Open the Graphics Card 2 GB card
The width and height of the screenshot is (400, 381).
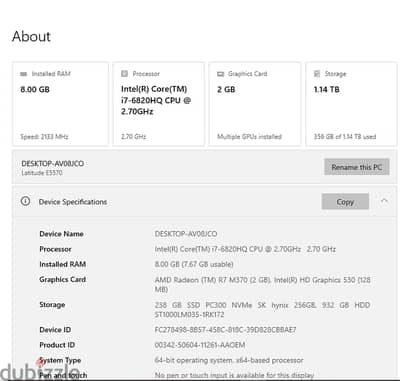point(255,104)
